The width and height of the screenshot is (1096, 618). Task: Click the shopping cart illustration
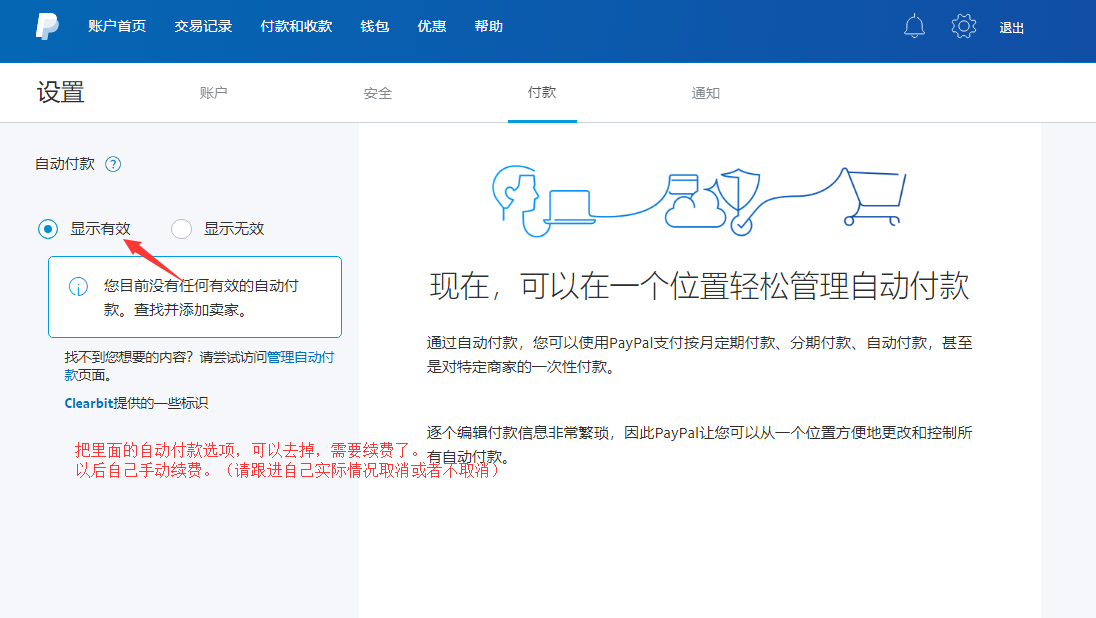pyautogui.click(x=875, y=197)
